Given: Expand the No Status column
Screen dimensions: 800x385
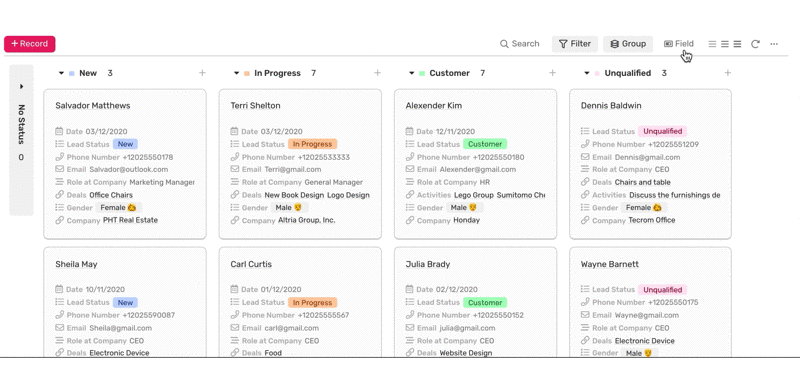Looking at the screenshot, I should [x=21, y=87].
